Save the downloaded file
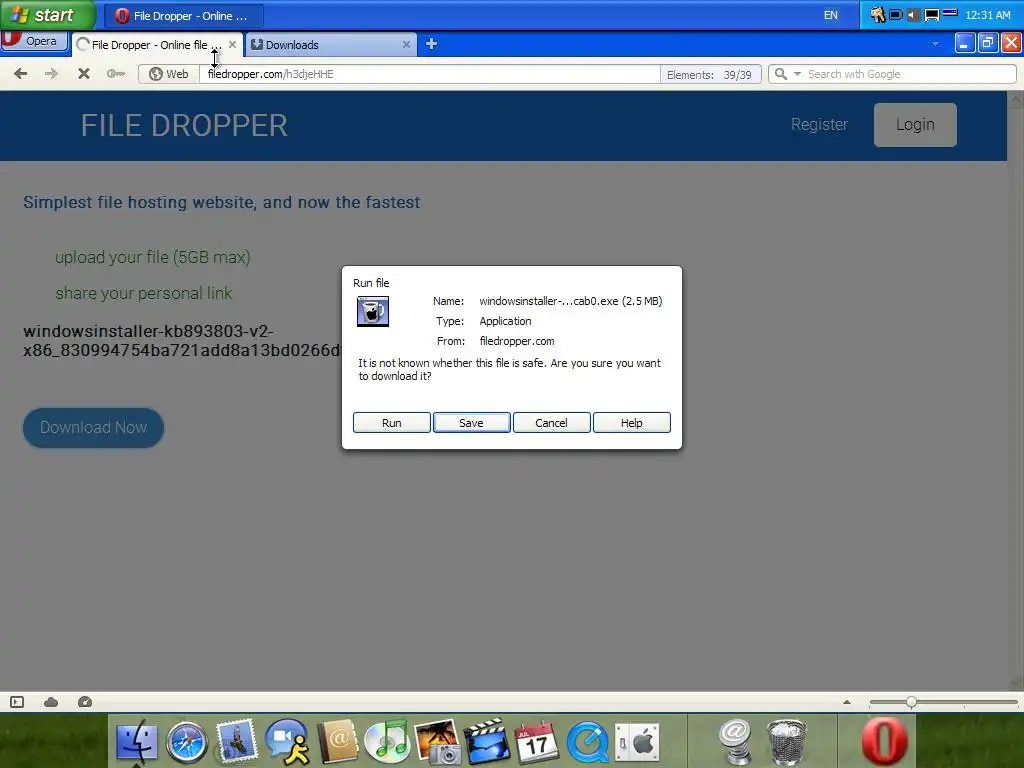 pyautogui.click(x=471, y=423)
